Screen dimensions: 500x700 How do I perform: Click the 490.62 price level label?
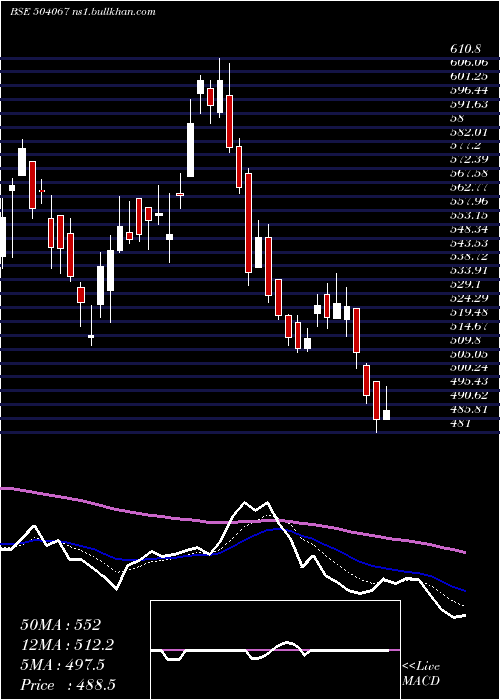point(469,395)
